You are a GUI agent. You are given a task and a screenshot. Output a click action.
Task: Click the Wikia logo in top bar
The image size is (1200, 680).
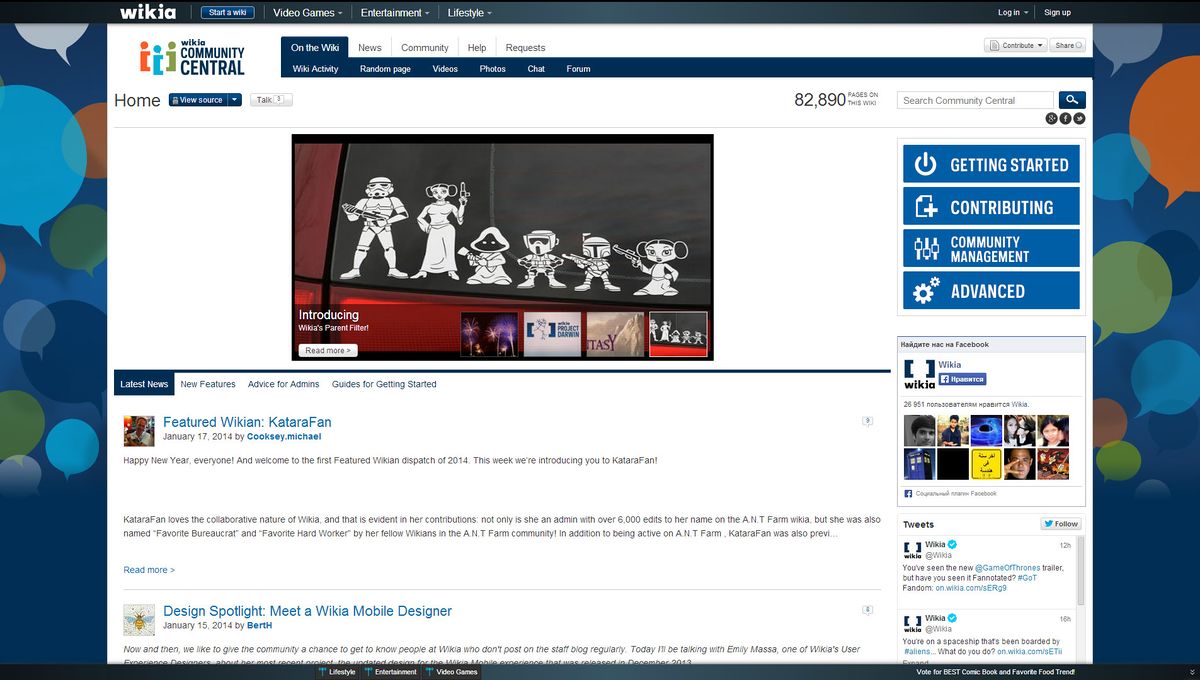(x=148, y=12)
